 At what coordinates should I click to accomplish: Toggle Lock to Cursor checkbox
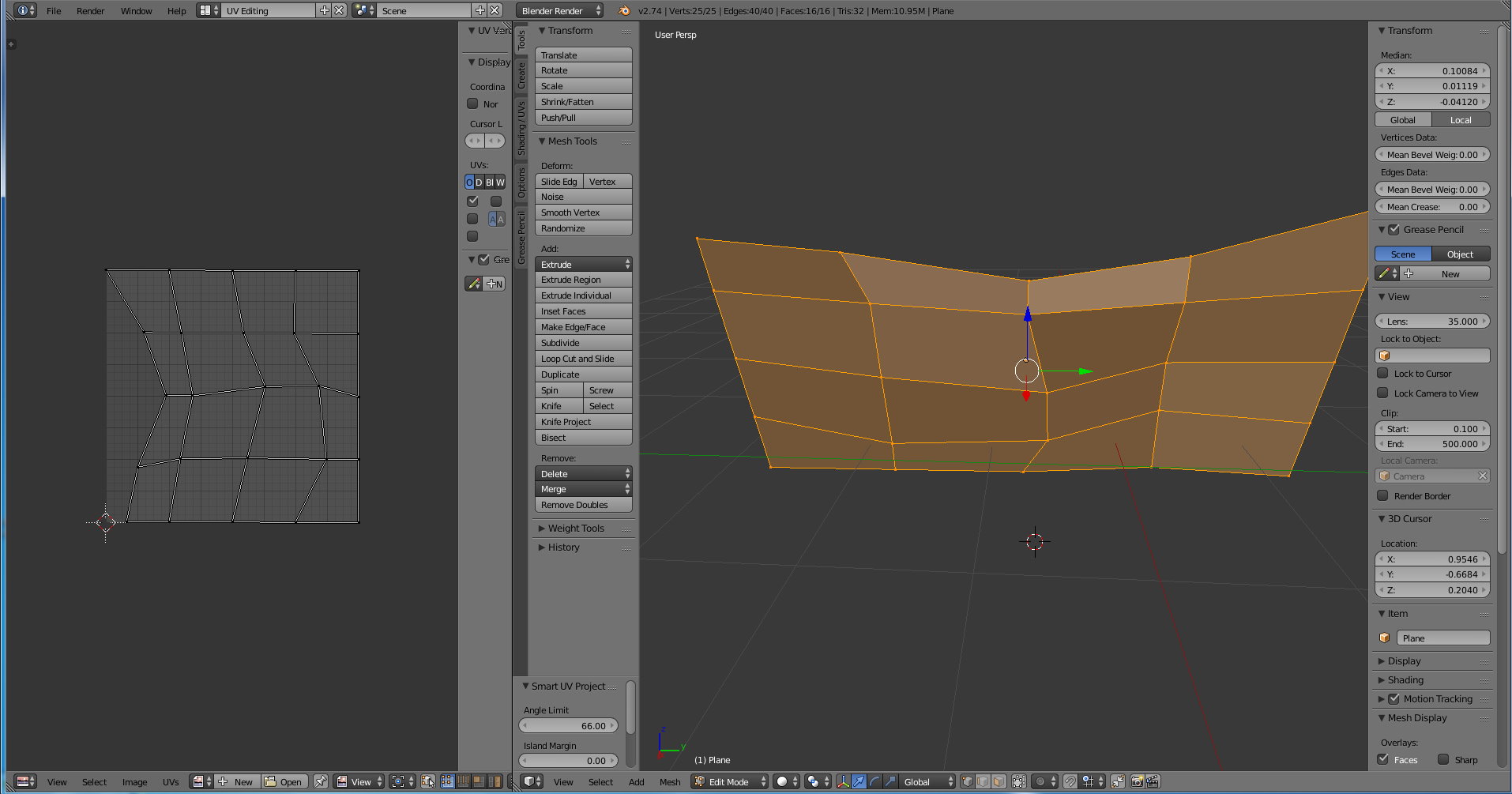click(1382, 373)
